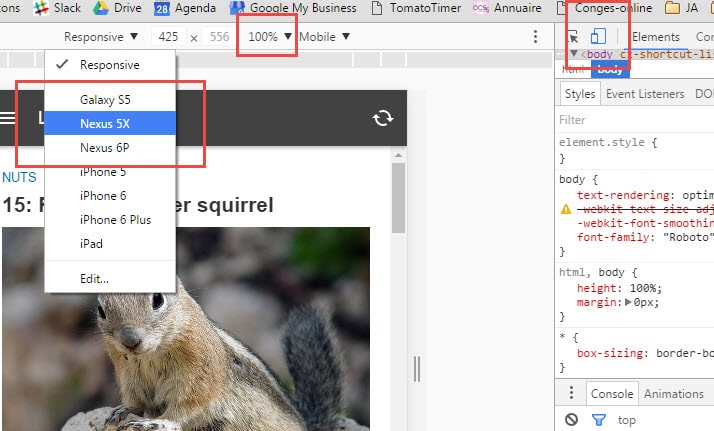The width and height of the screenshot is (714, 431).
Task: Choose iPad from device list
Action: (110, 244)
